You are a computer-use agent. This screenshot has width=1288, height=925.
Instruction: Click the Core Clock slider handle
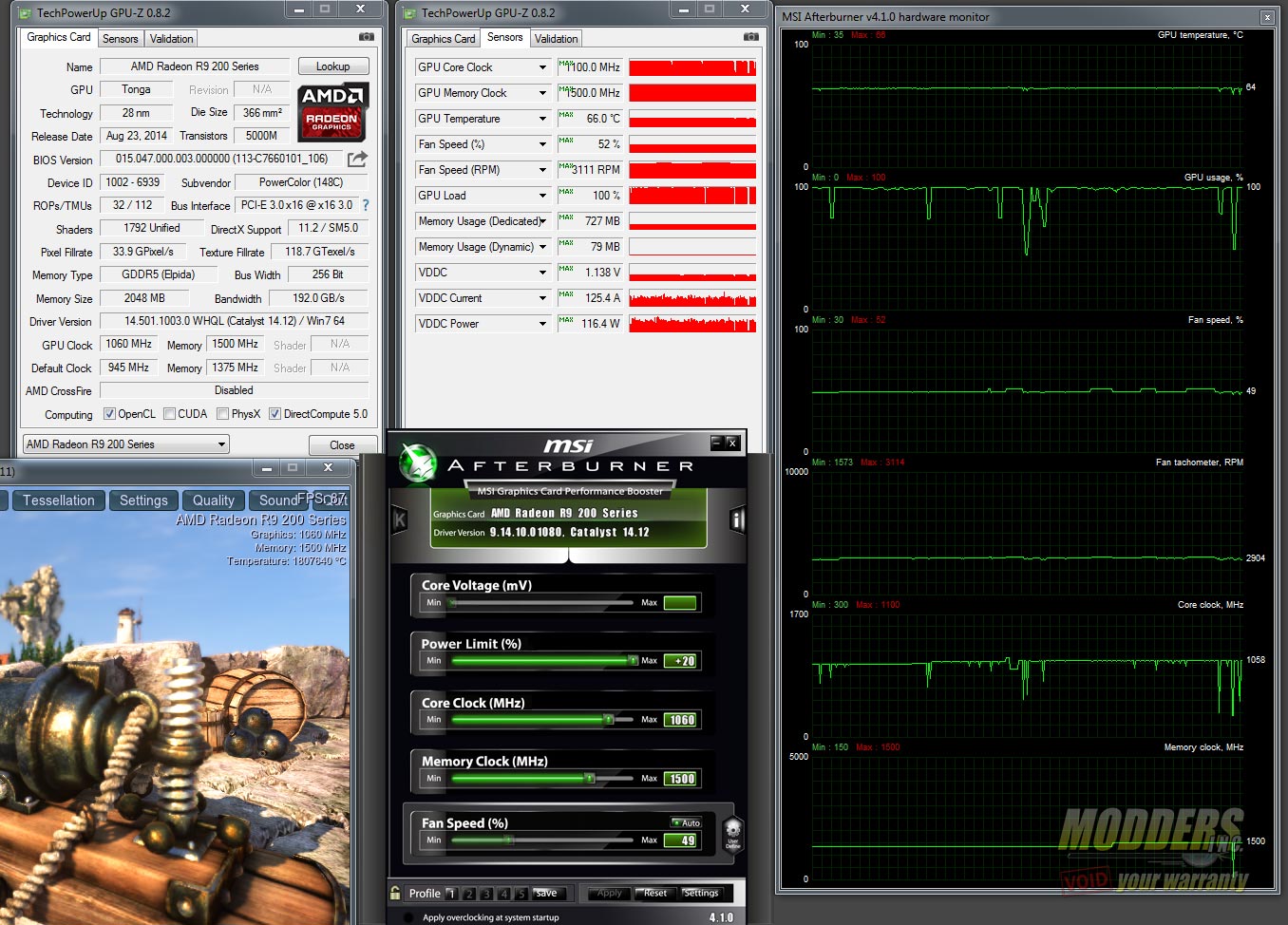pyautogui.click(x=609, y=719)
